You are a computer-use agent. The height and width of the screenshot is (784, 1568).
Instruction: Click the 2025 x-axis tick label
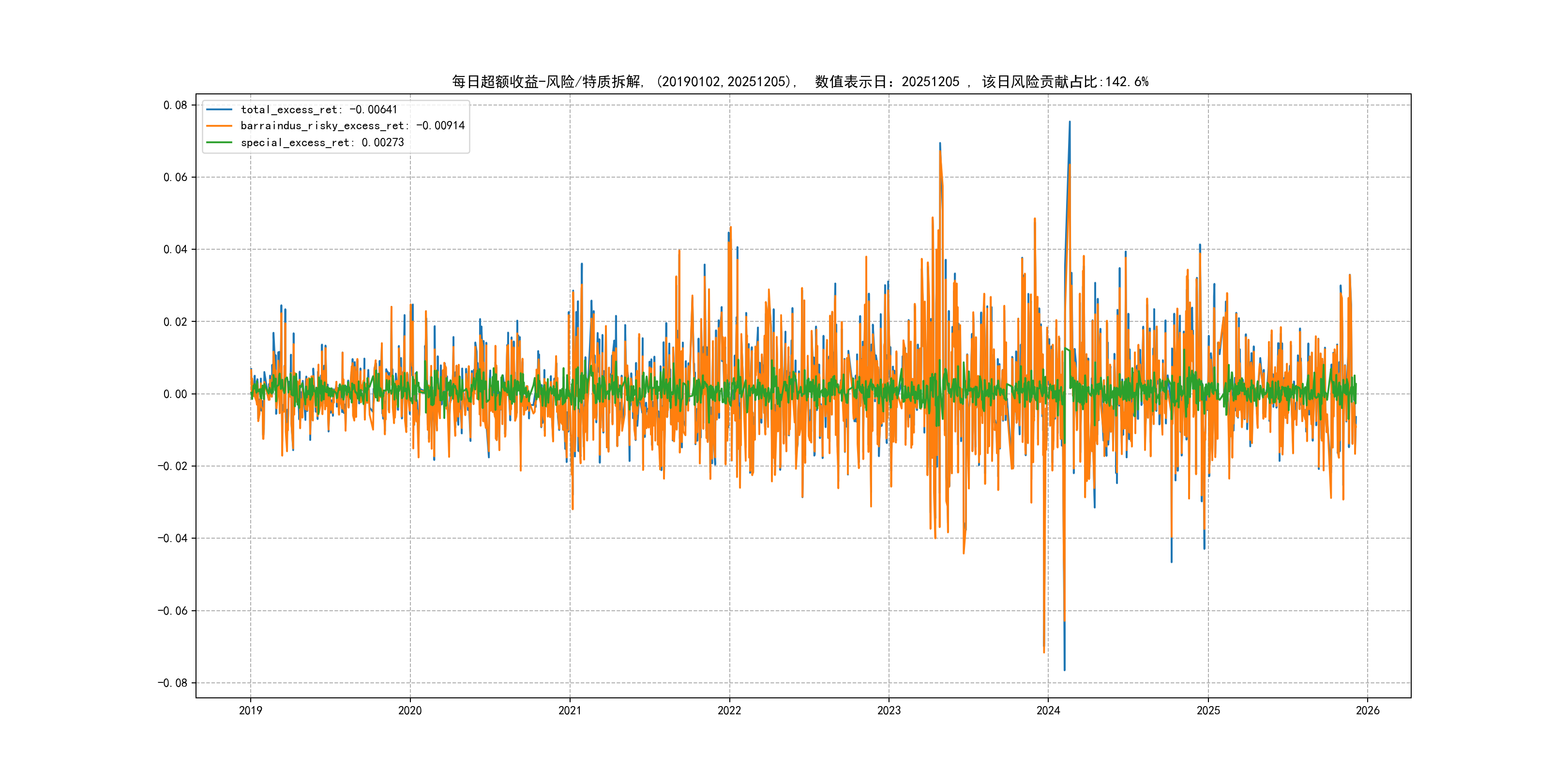coord(1208,710)
